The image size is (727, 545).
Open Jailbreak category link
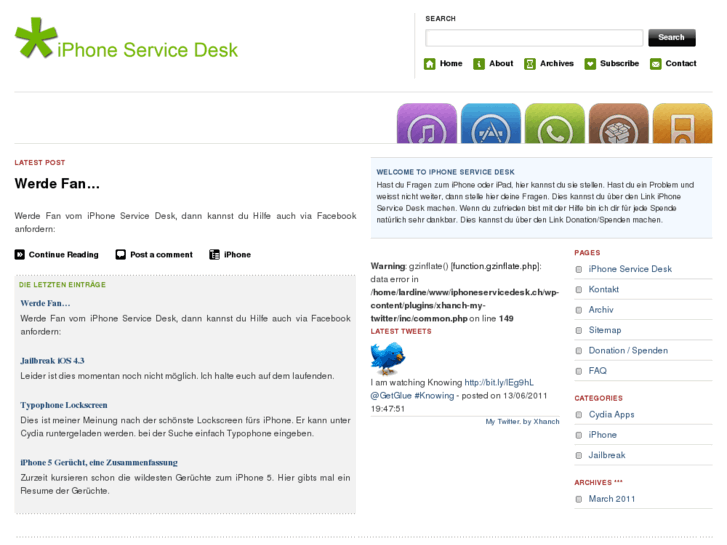[607, 455]
